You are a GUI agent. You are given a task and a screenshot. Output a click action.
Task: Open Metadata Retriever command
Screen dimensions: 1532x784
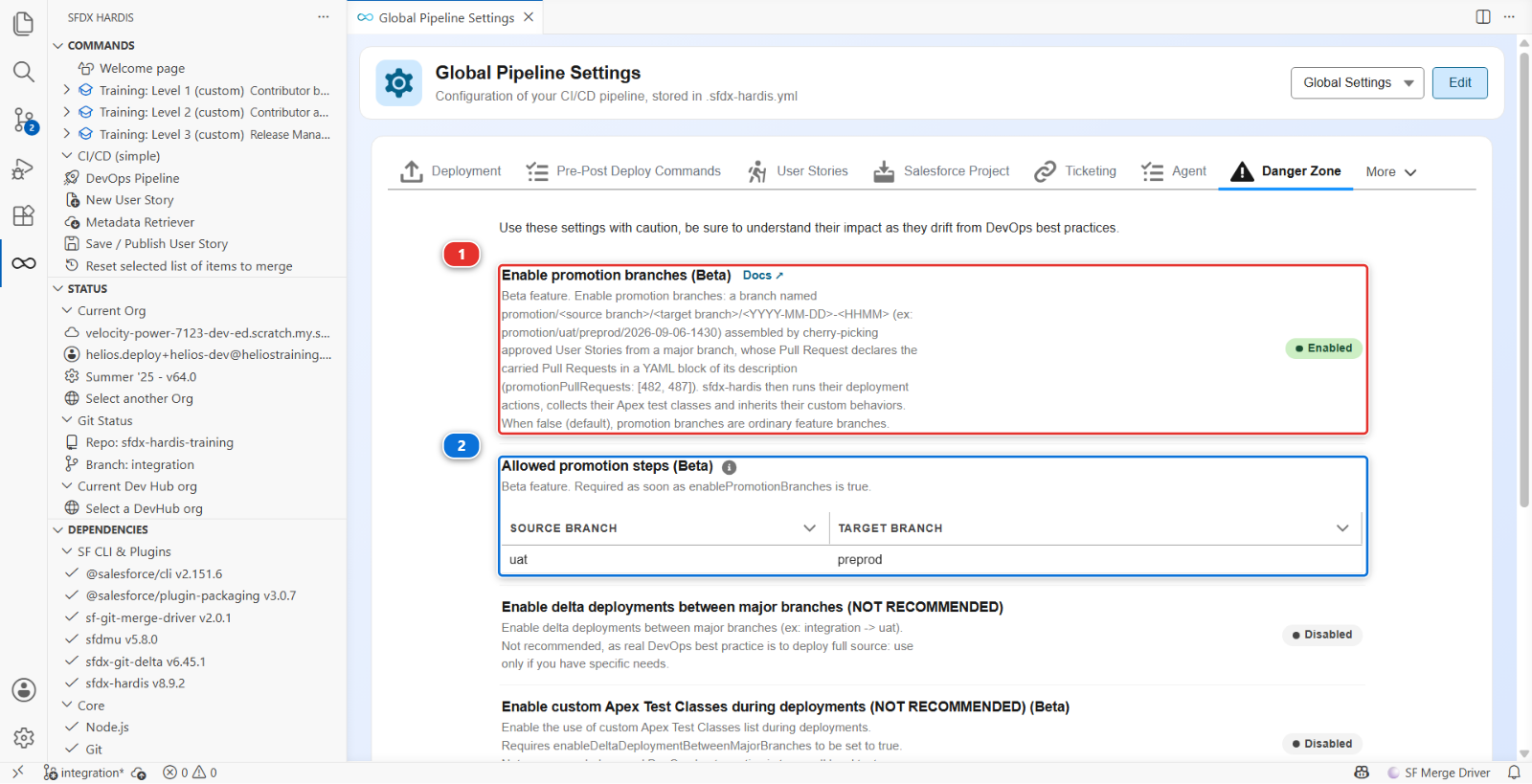click(x=140, y=222)
